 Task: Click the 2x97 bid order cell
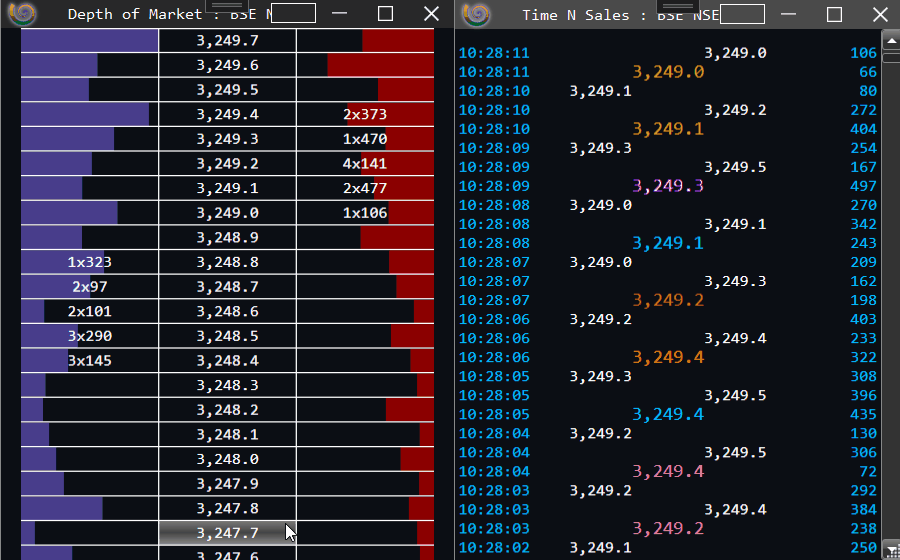click(90, 287)
